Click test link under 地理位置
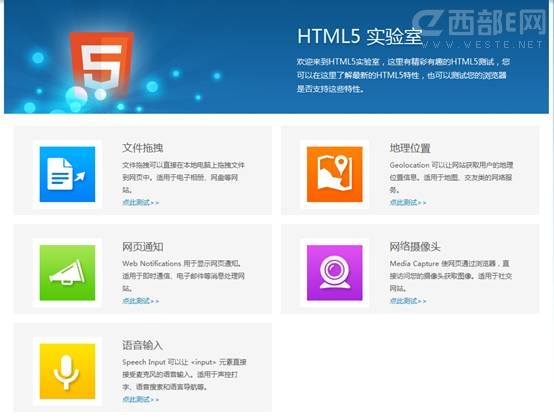The height and width of the screenshot is (420, 554). click(x=408, y=202)
